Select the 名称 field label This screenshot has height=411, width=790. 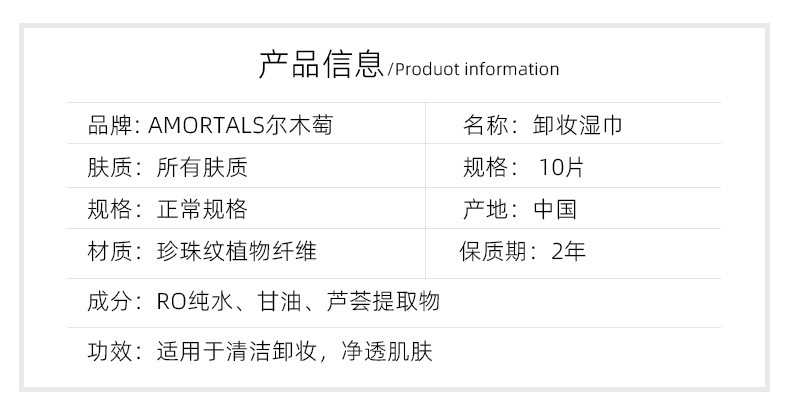(x=484, y=126)
